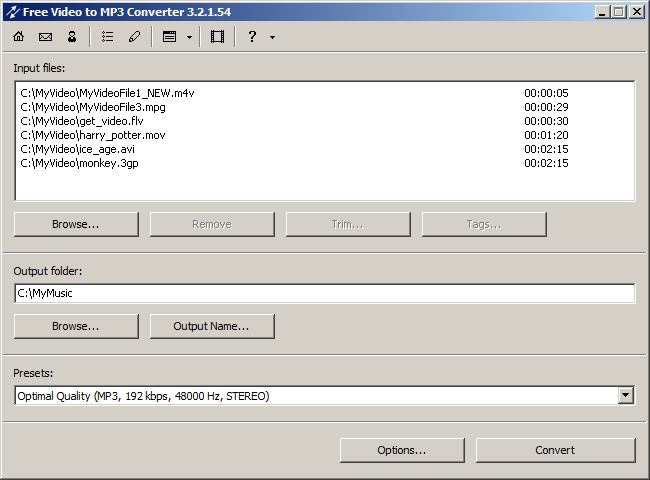
Task: Click the film strip icon in toolbar
Action: pyautogui.click(x=217, y=37)
